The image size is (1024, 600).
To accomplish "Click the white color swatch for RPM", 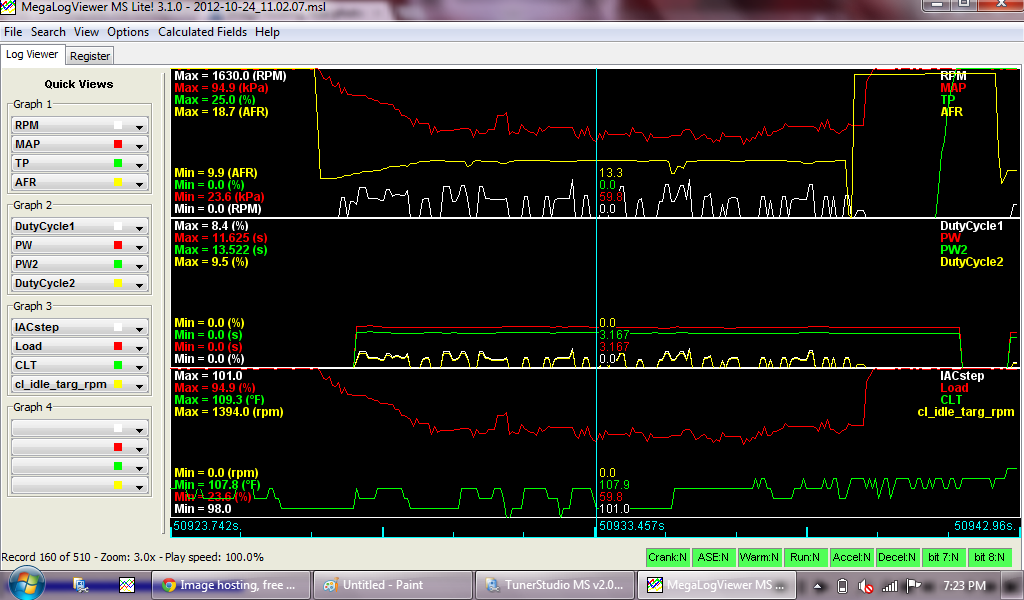I will click(118, 125).
